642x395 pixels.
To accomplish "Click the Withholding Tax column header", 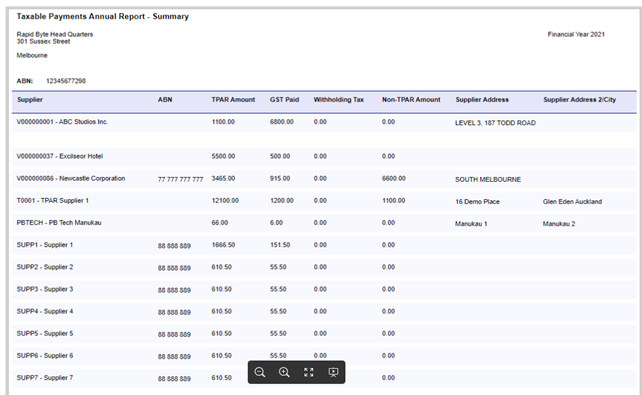I will tap(339, 99).
